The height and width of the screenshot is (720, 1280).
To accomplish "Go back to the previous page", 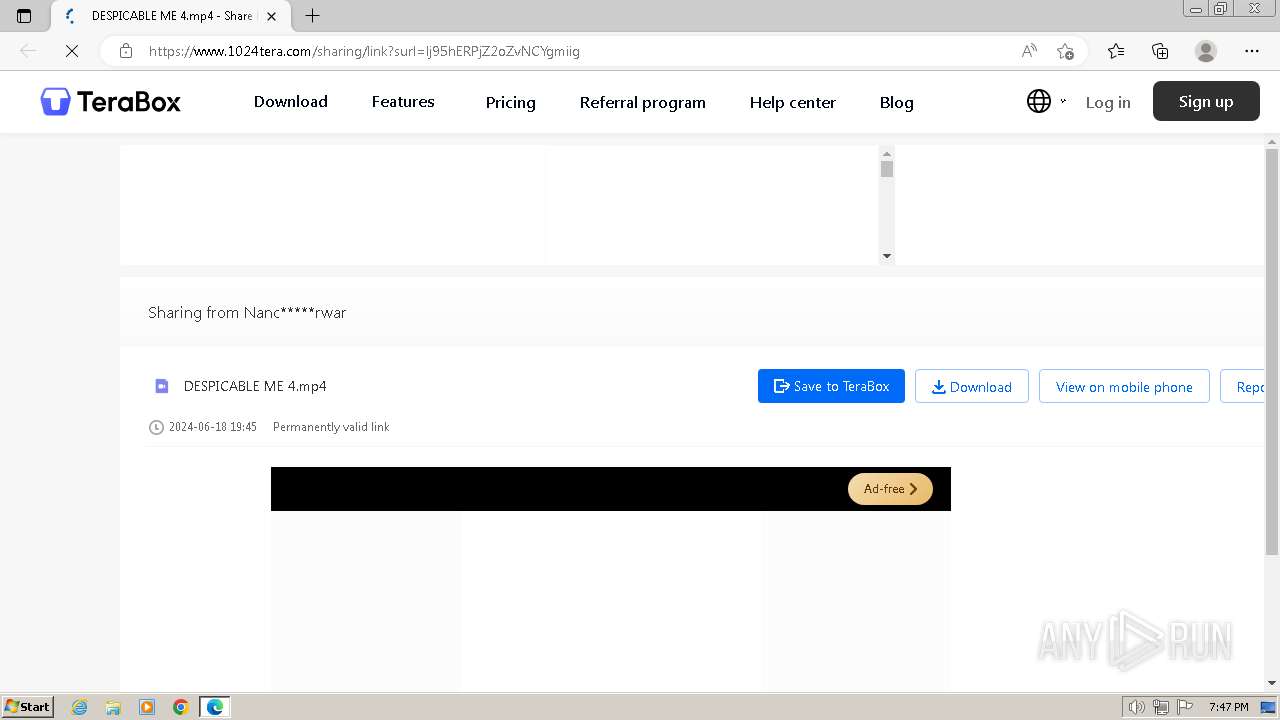I will (x=28, y=51).
